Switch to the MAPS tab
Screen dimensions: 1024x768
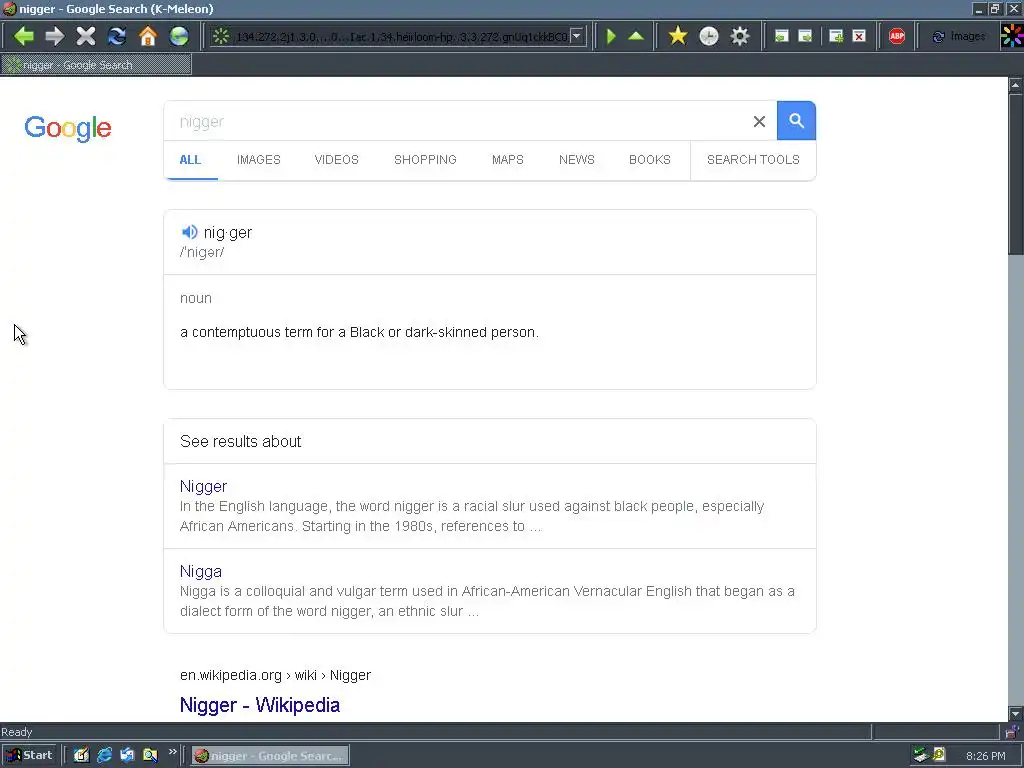[x=507, y=159]
